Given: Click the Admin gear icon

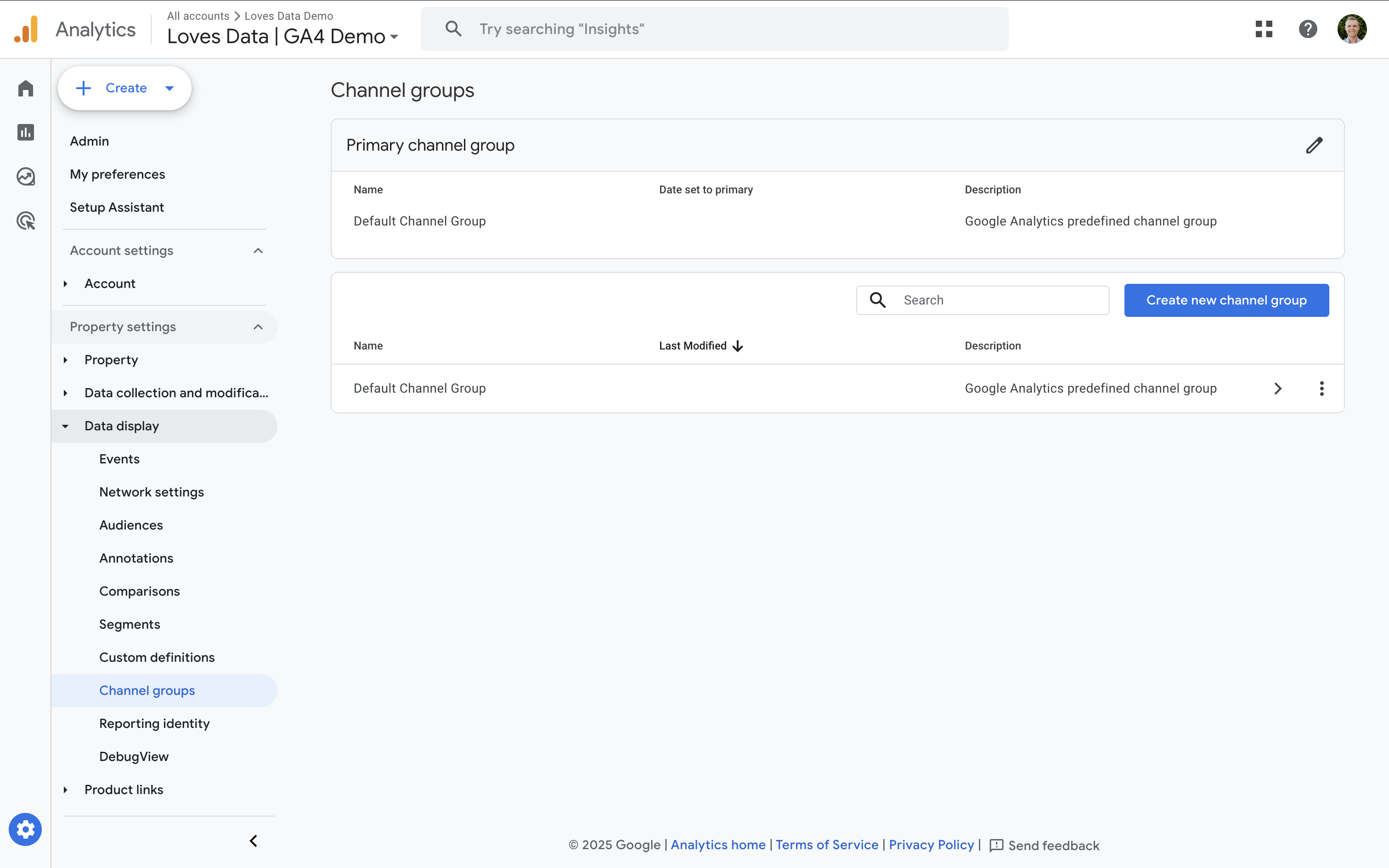Looking at the screenshot, I should [25, 829].
